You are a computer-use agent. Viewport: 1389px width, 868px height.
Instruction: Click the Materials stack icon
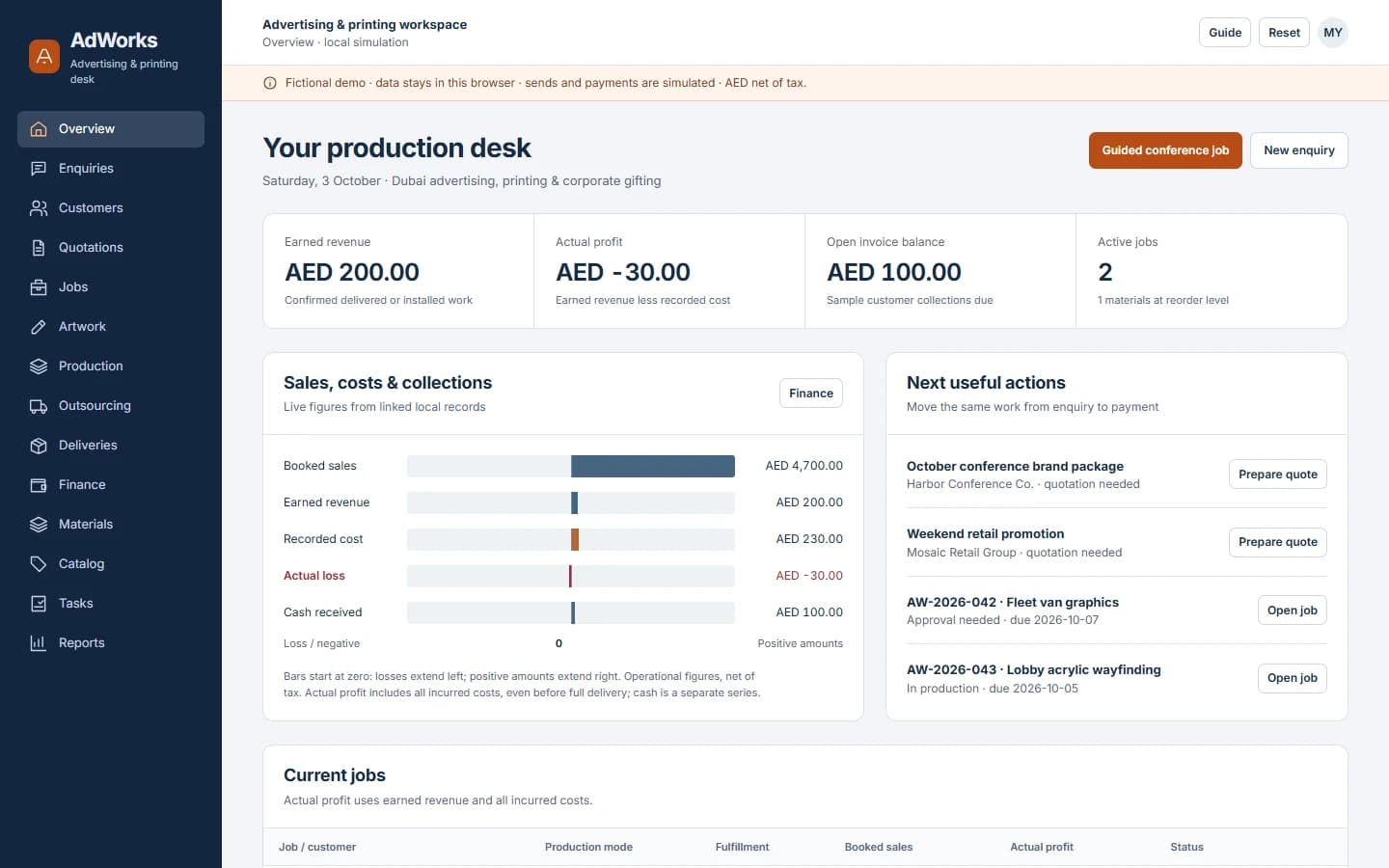pos(39,525)
